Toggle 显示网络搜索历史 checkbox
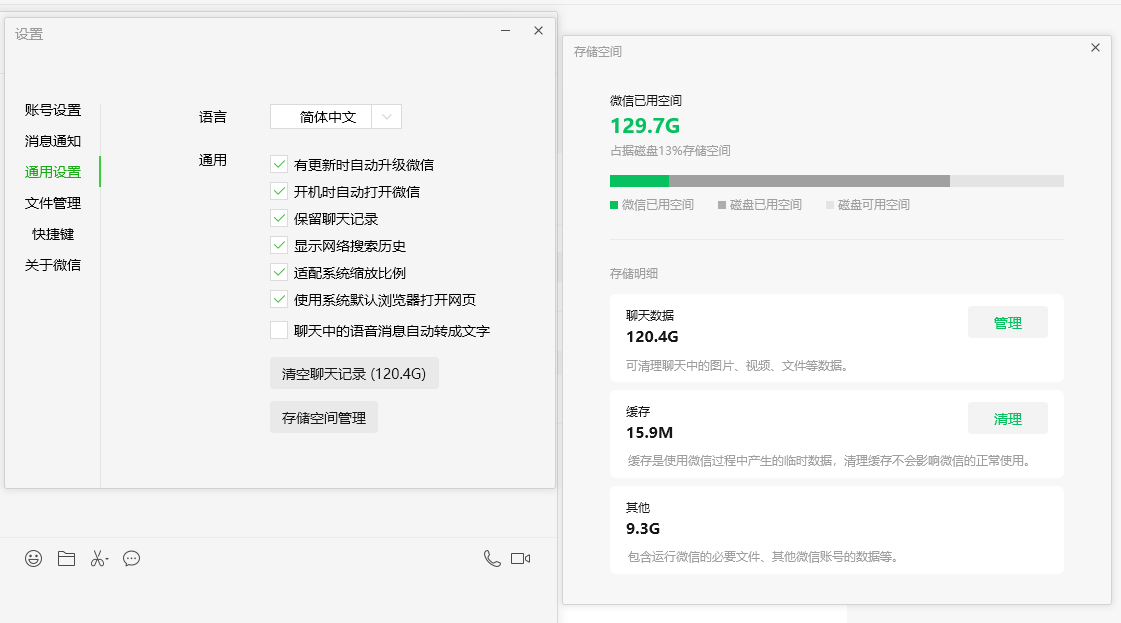Screen dimensions: 1121x623 [279, 246]
